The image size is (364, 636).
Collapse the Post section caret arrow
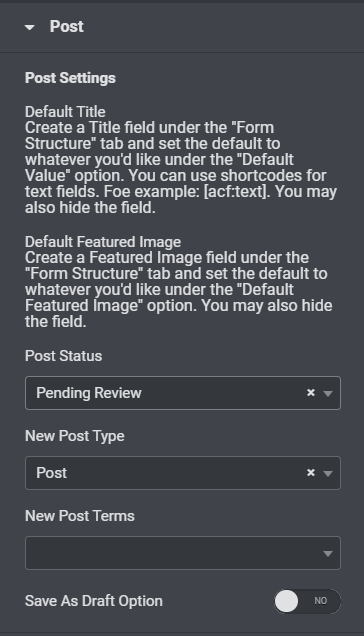point(30,27)
